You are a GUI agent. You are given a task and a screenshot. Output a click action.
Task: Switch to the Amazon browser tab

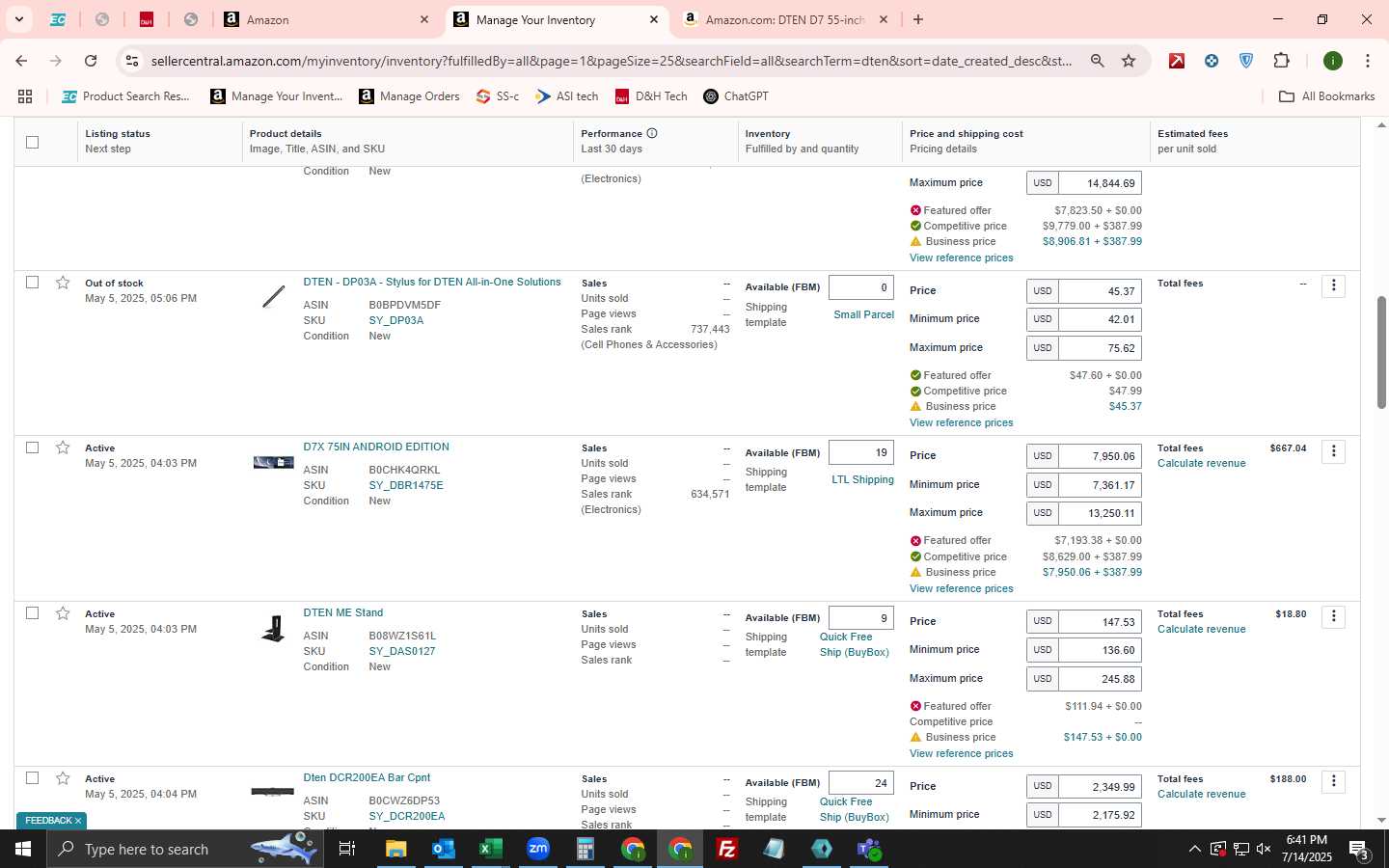point(326,19)
